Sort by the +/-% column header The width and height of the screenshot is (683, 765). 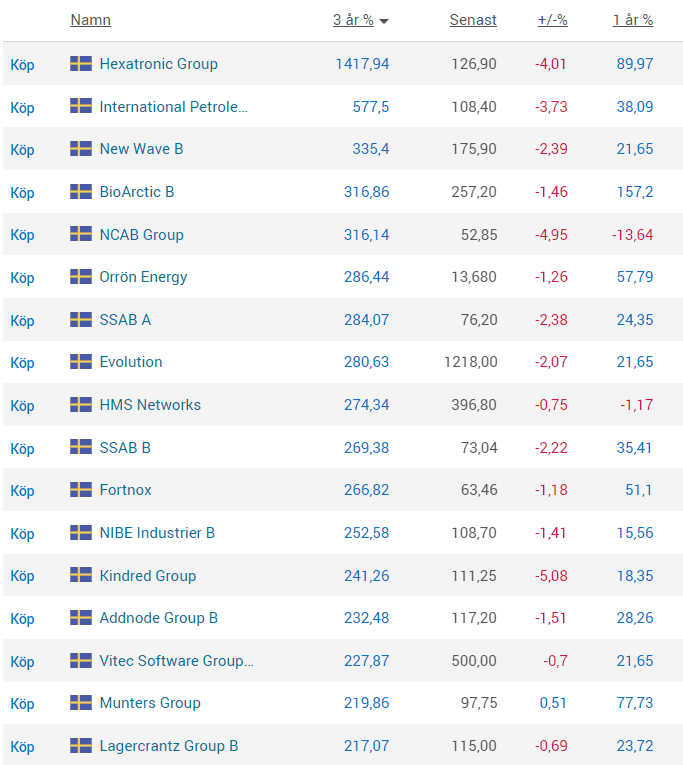(x=552, y=20)
